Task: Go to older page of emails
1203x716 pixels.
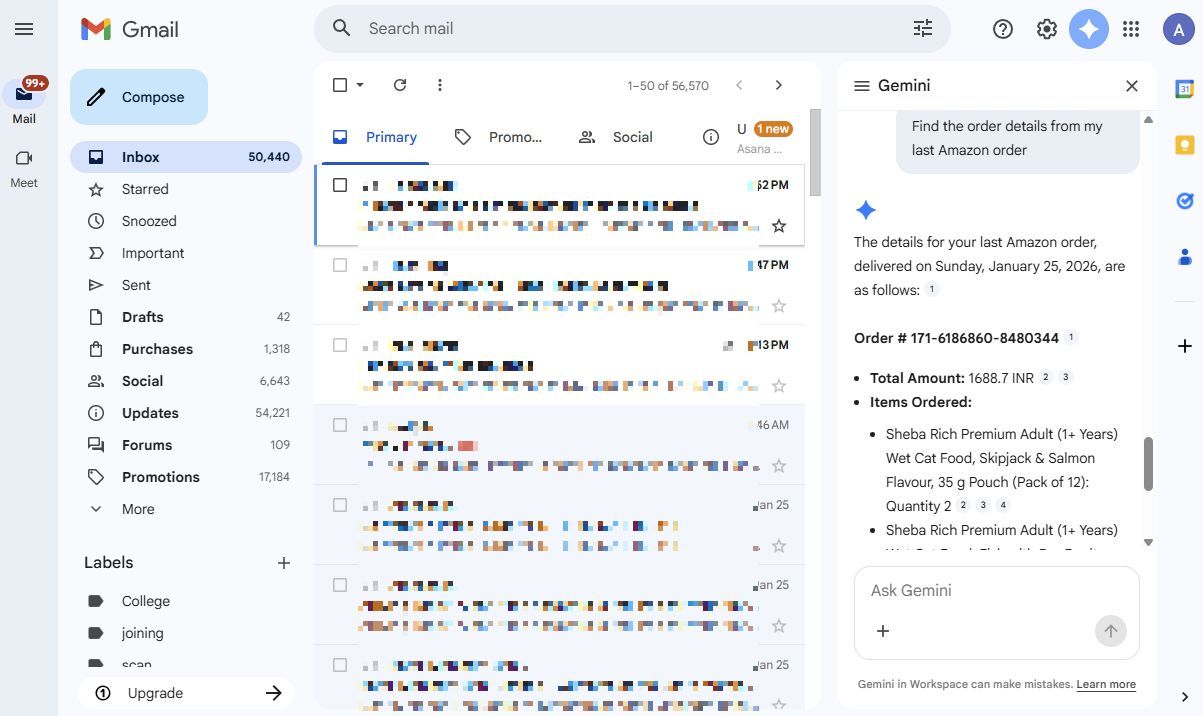Action: [778, 85]
